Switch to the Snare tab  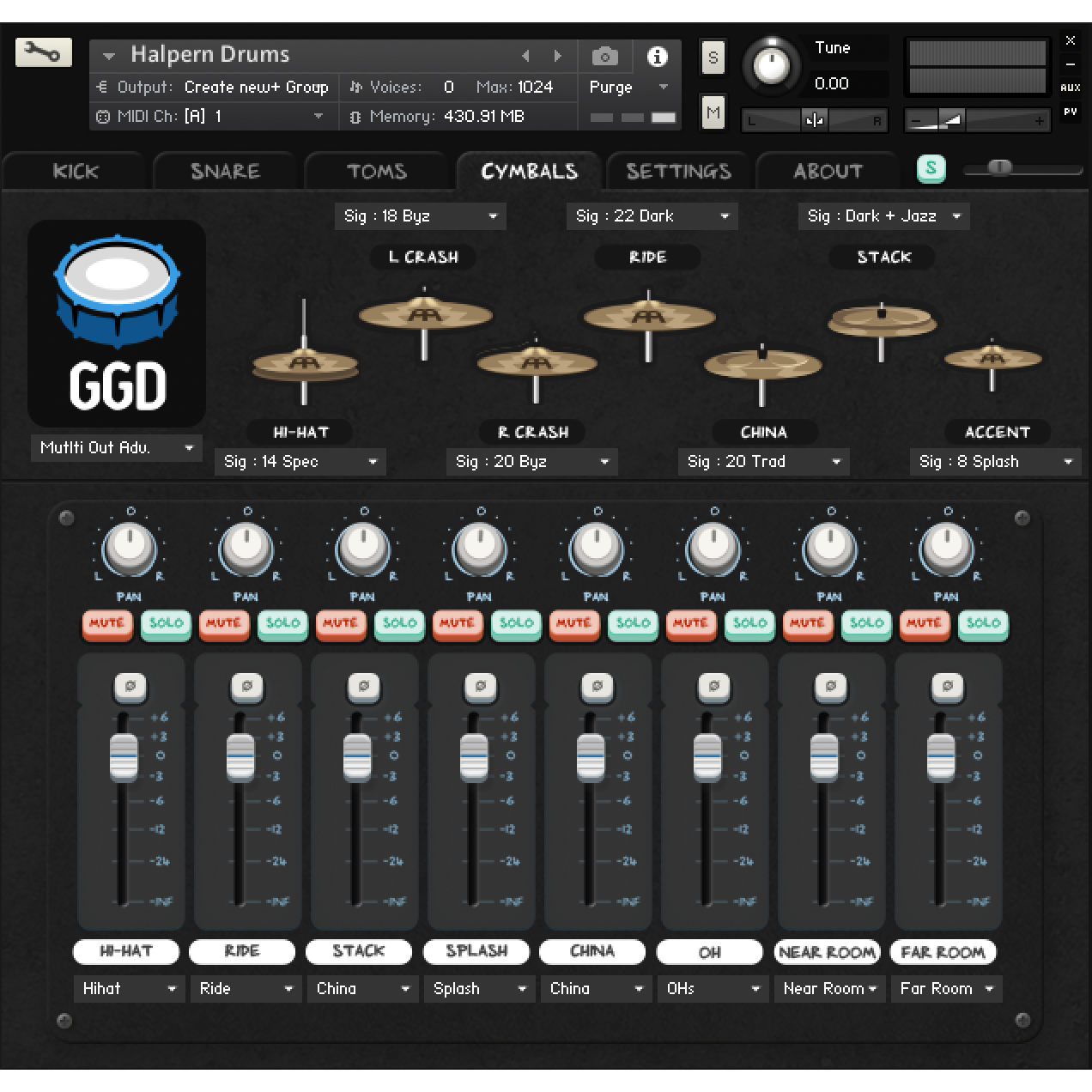tap(225, 171)
